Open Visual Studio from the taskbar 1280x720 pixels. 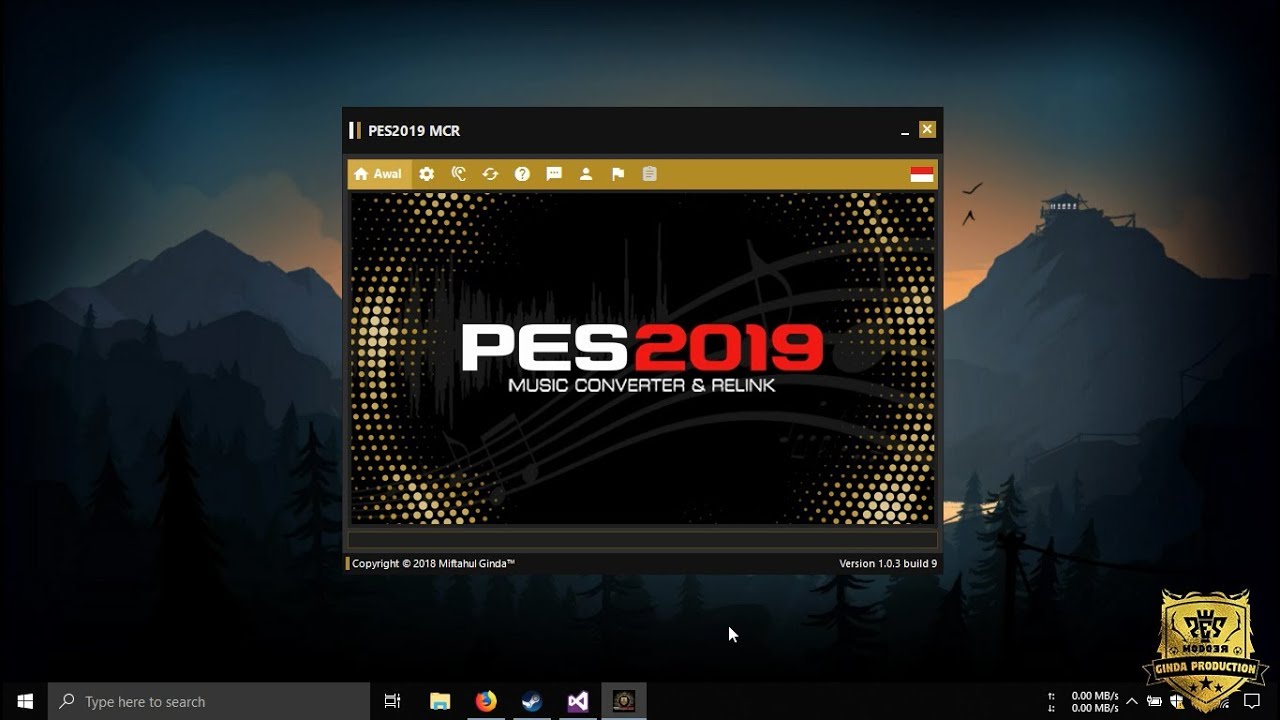click(x=578, y=702)
